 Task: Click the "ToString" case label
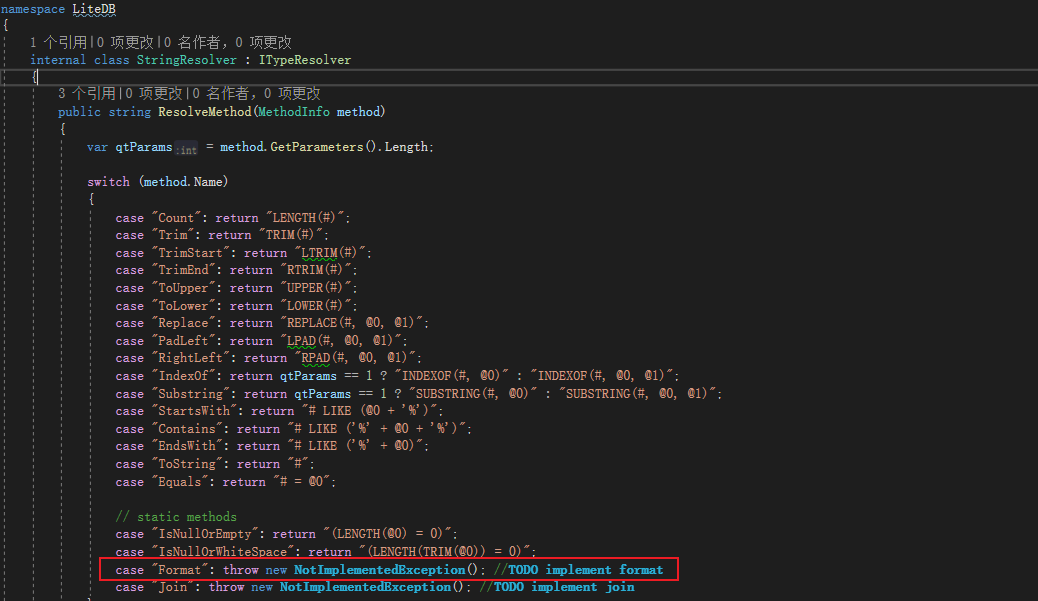(x=187, y=464)
